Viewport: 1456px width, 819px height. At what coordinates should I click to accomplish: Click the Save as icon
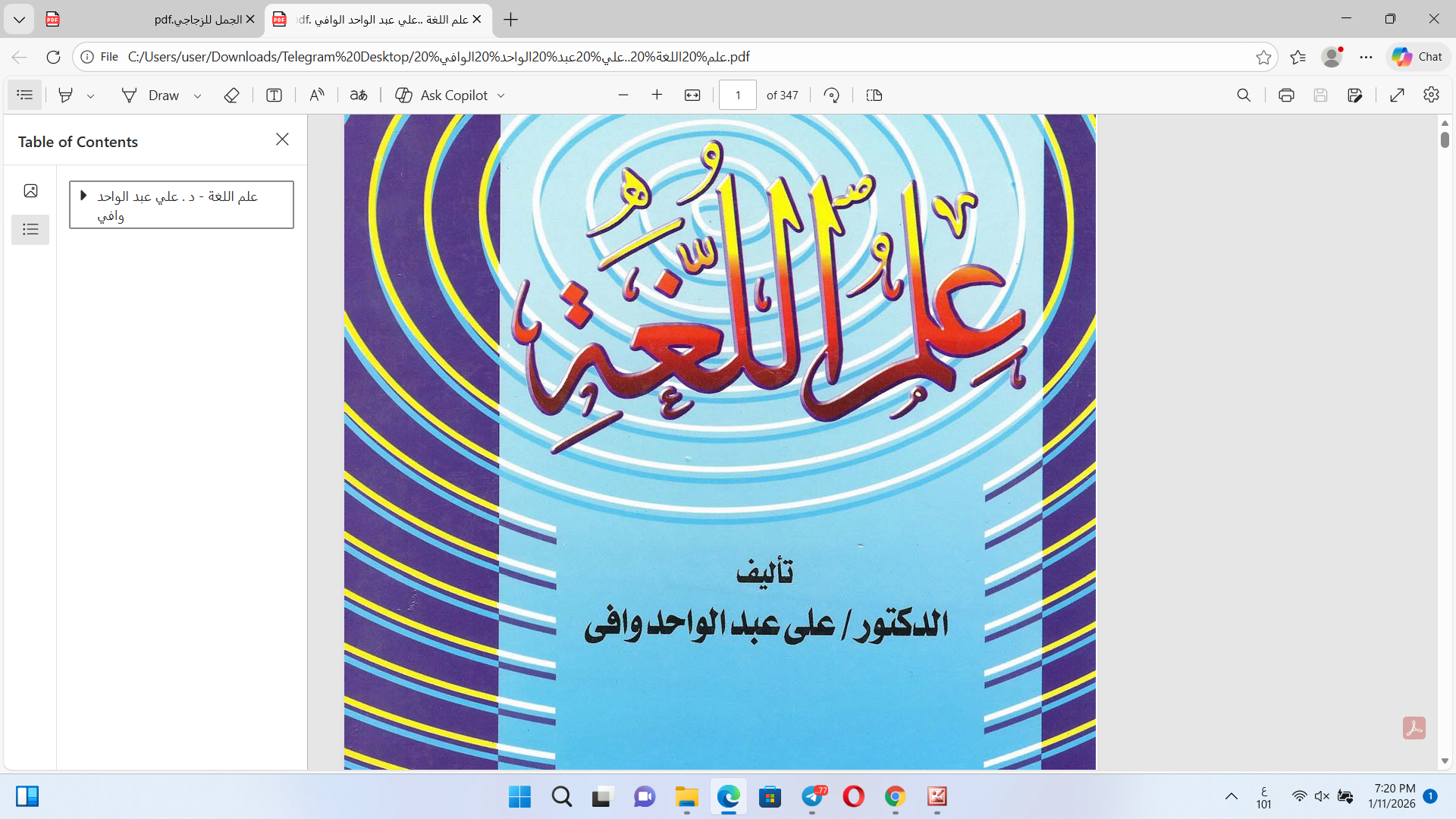click(1355, 95)
